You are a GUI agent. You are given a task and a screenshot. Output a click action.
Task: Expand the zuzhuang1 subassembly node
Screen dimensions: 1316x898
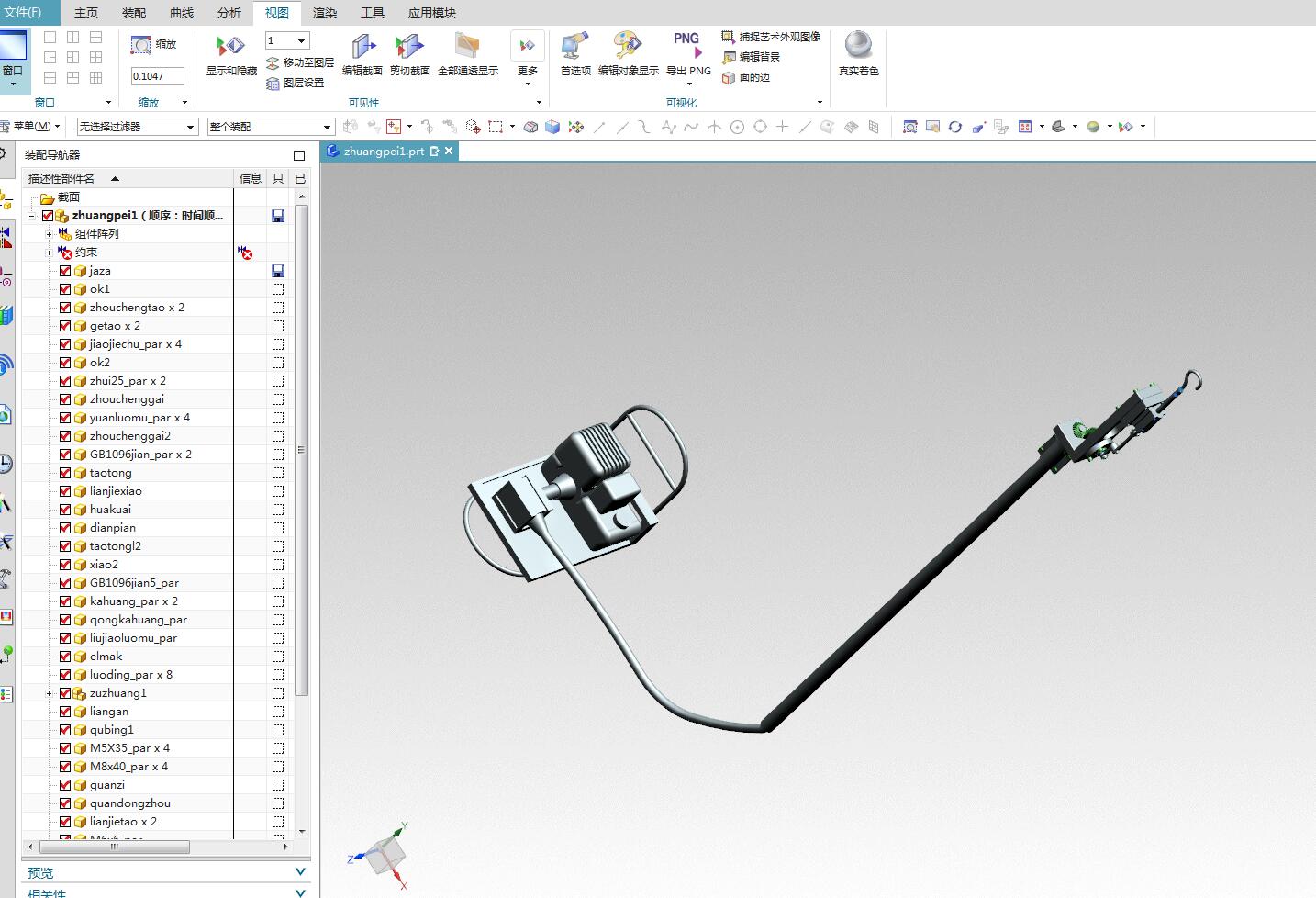(x=50, y=693)
